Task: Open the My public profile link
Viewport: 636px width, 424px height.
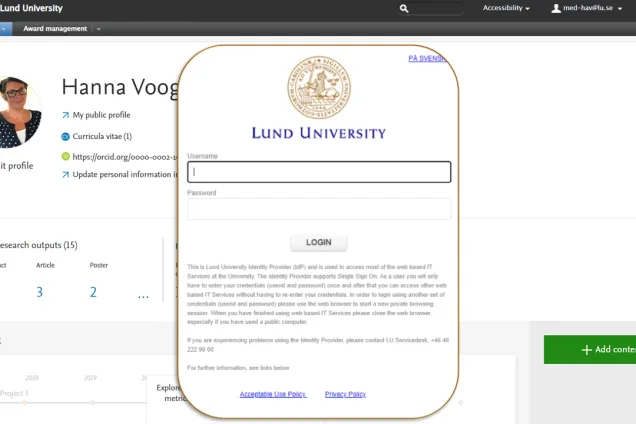Action: pyautogui.click(x=101, y=115)
